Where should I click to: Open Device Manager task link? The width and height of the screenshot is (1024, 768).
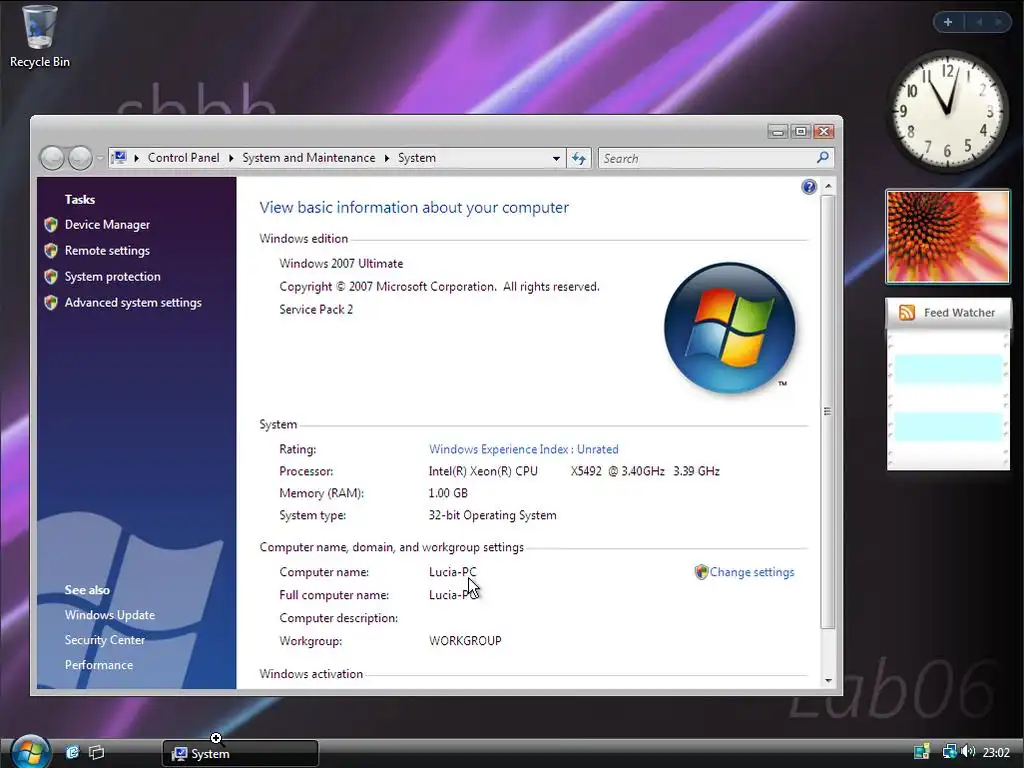107,225
